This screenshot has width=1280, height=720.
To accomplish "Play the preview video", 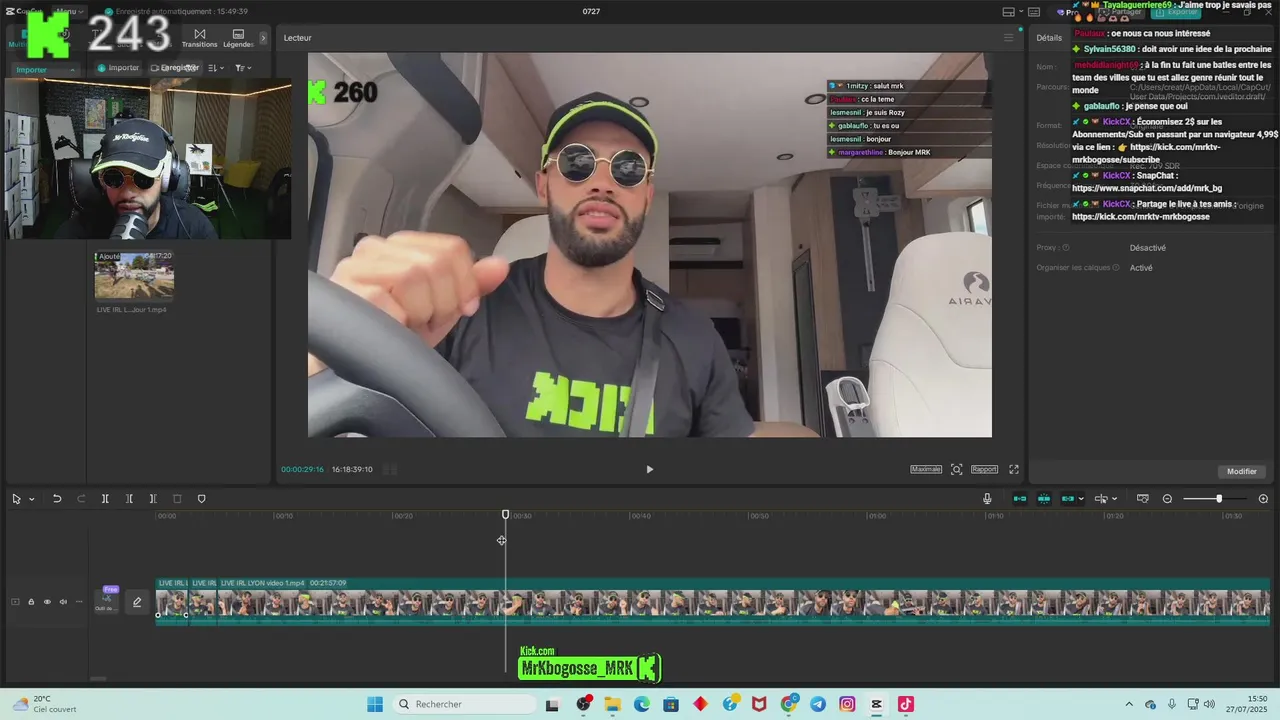I will tap(649, 469).
